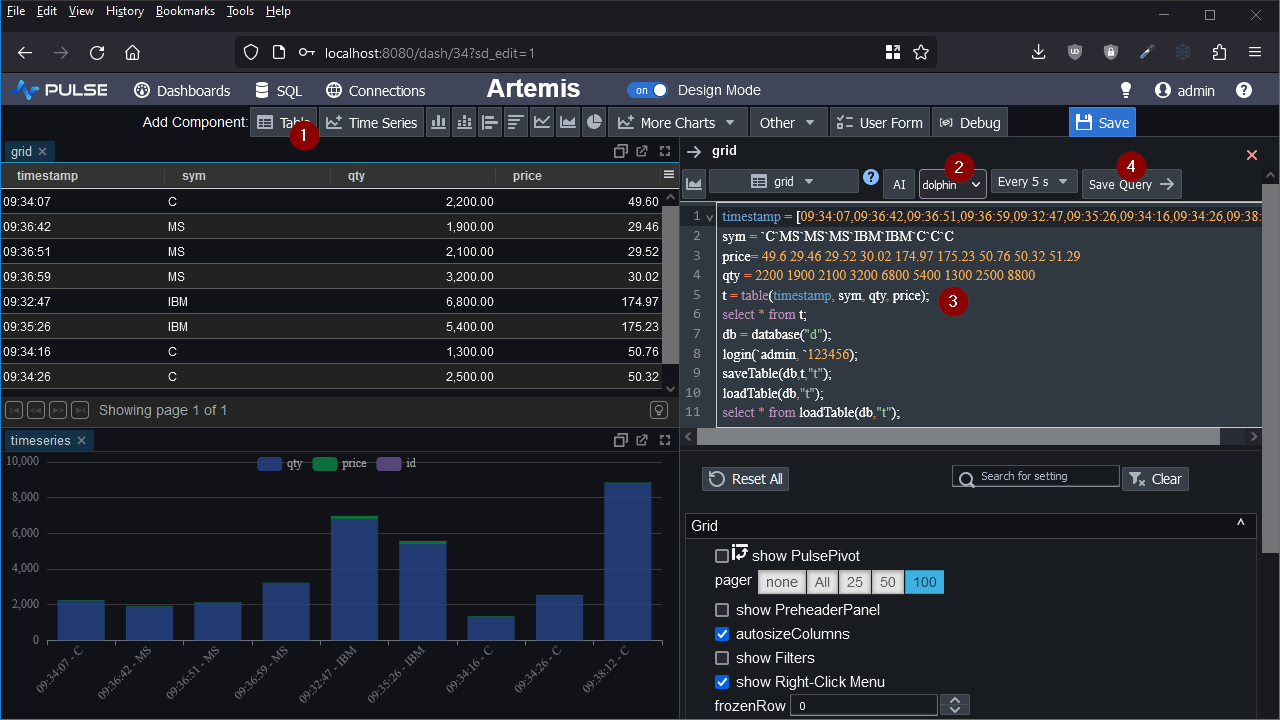This screenshot has height=720, width=1280.
Task: Open the Every 5 s refresh dropdown
Action: [x=1034, y=181]
